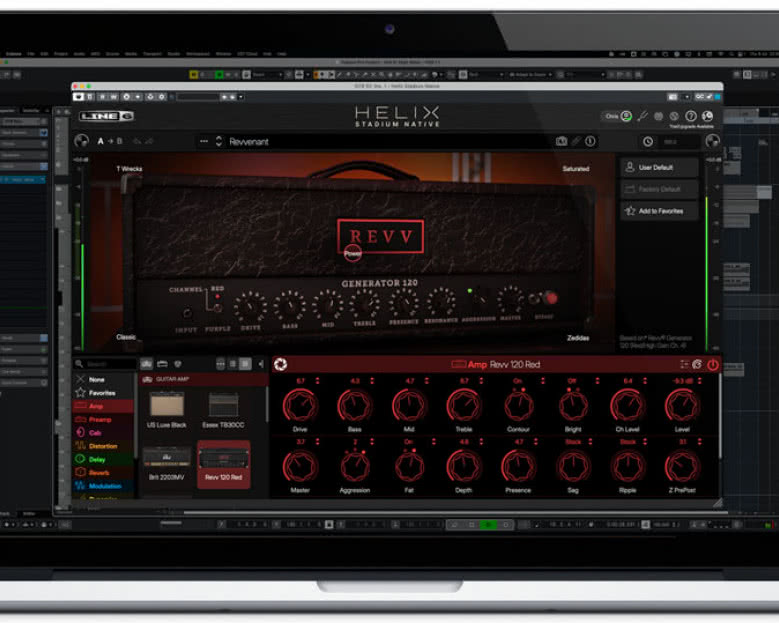779x623 pixels.
Task: Toggle the Amp block bypass power button
Action: click(x=713, y=365)
